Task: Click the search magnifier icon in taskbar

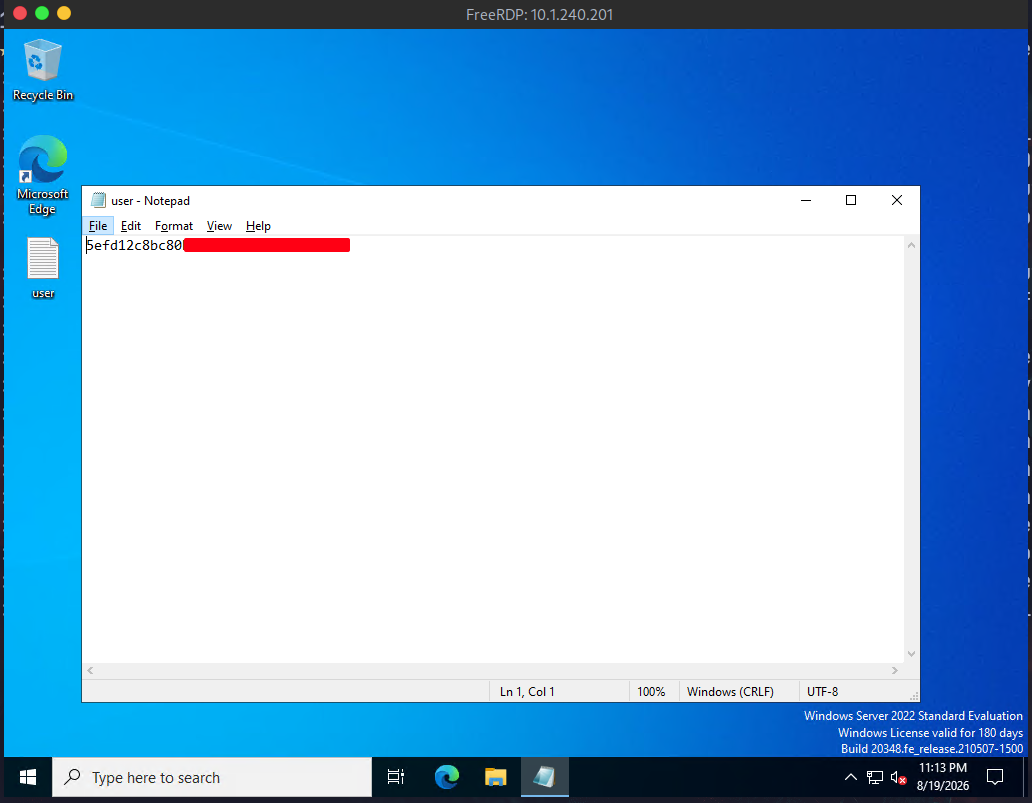Action: (72, 777)
